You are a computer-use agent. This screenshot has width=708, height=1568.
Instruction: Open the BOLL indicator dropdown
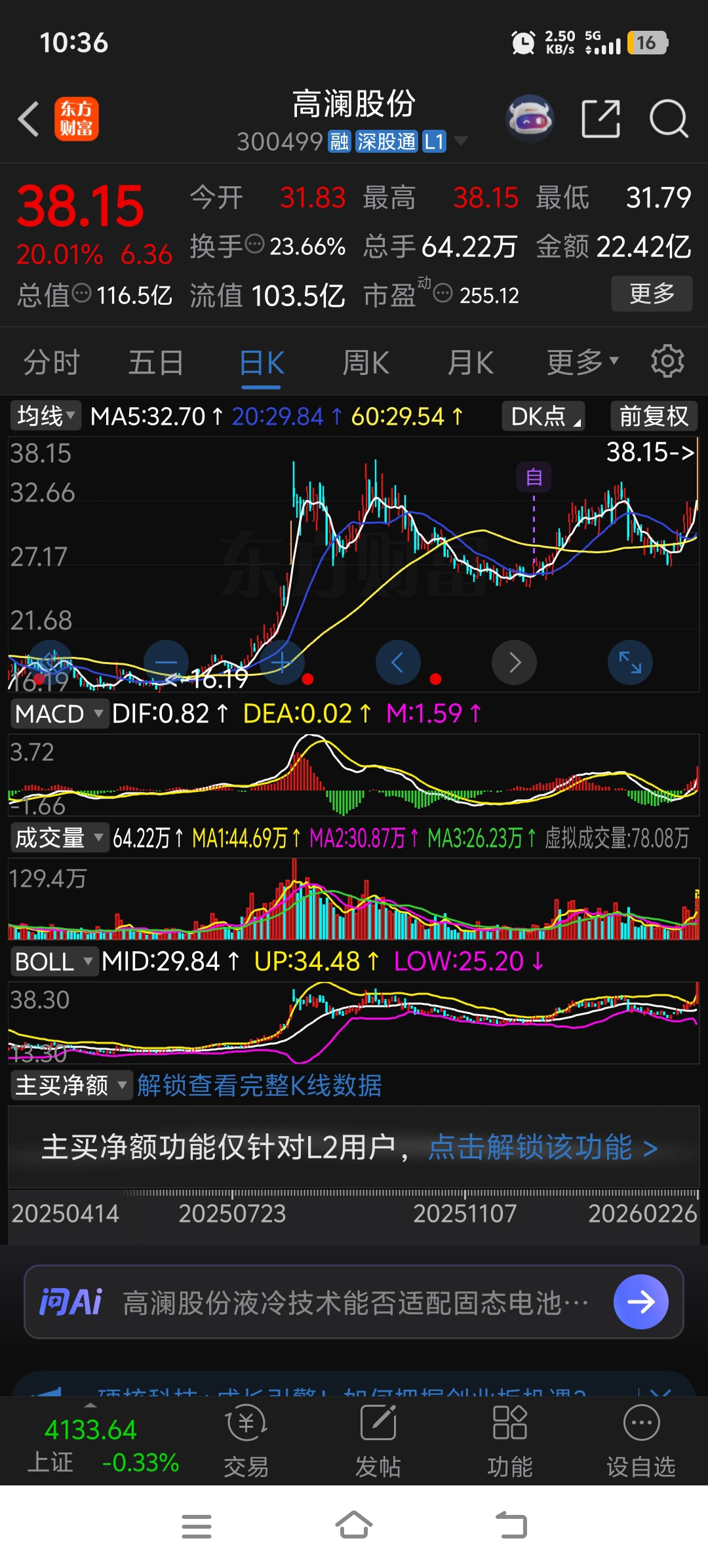click(54, 962)
